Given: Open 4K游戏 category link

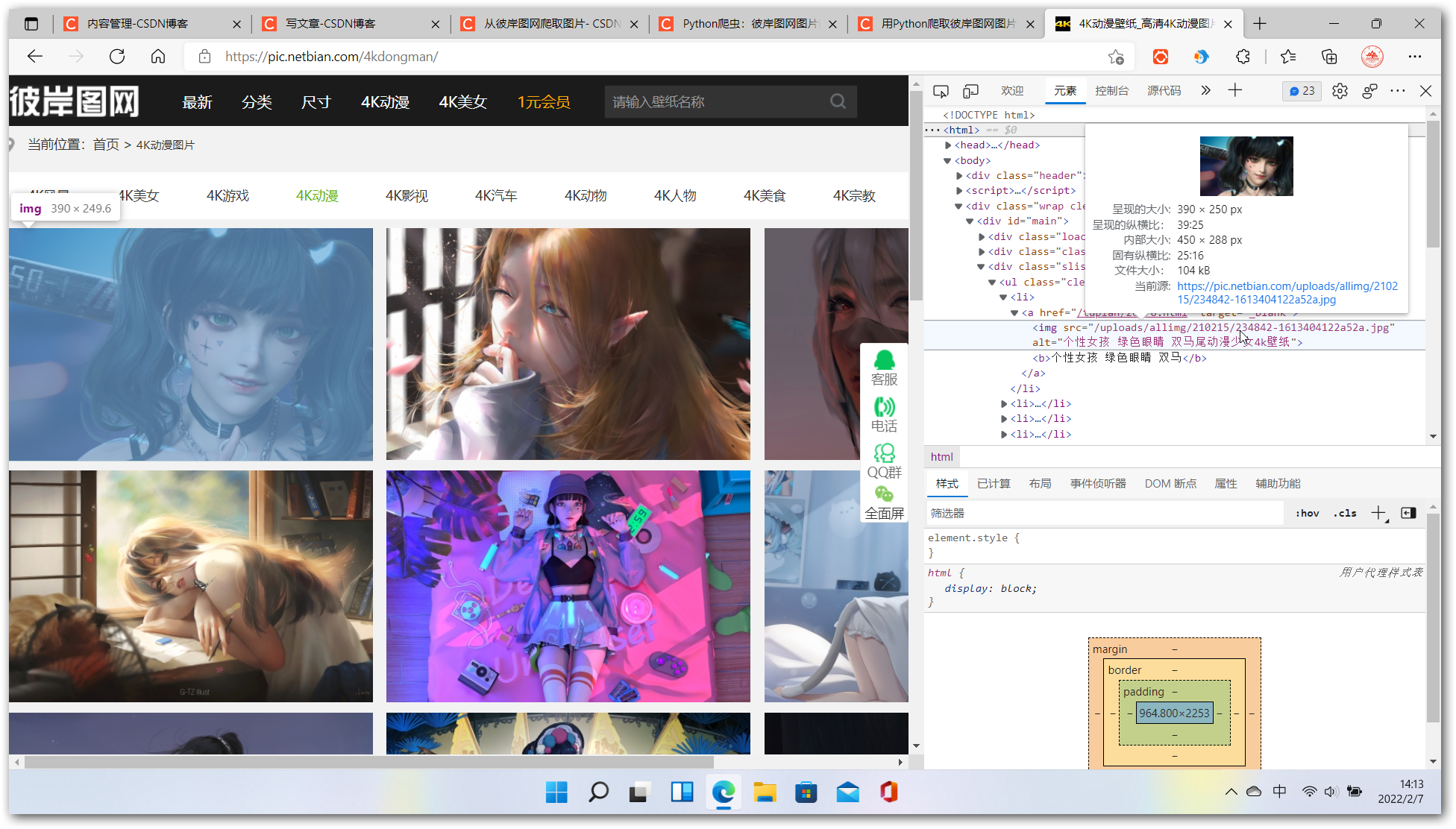Looking at the screenshot, I should [x=228, y=195].
